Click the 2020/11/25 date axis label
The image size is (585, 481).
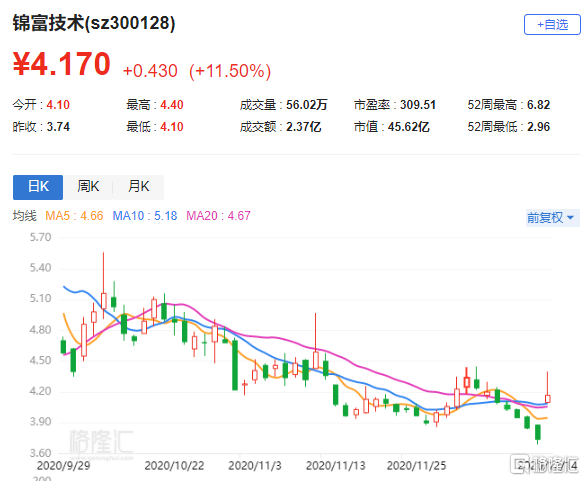pyautogui.click(x=416, y=466)
